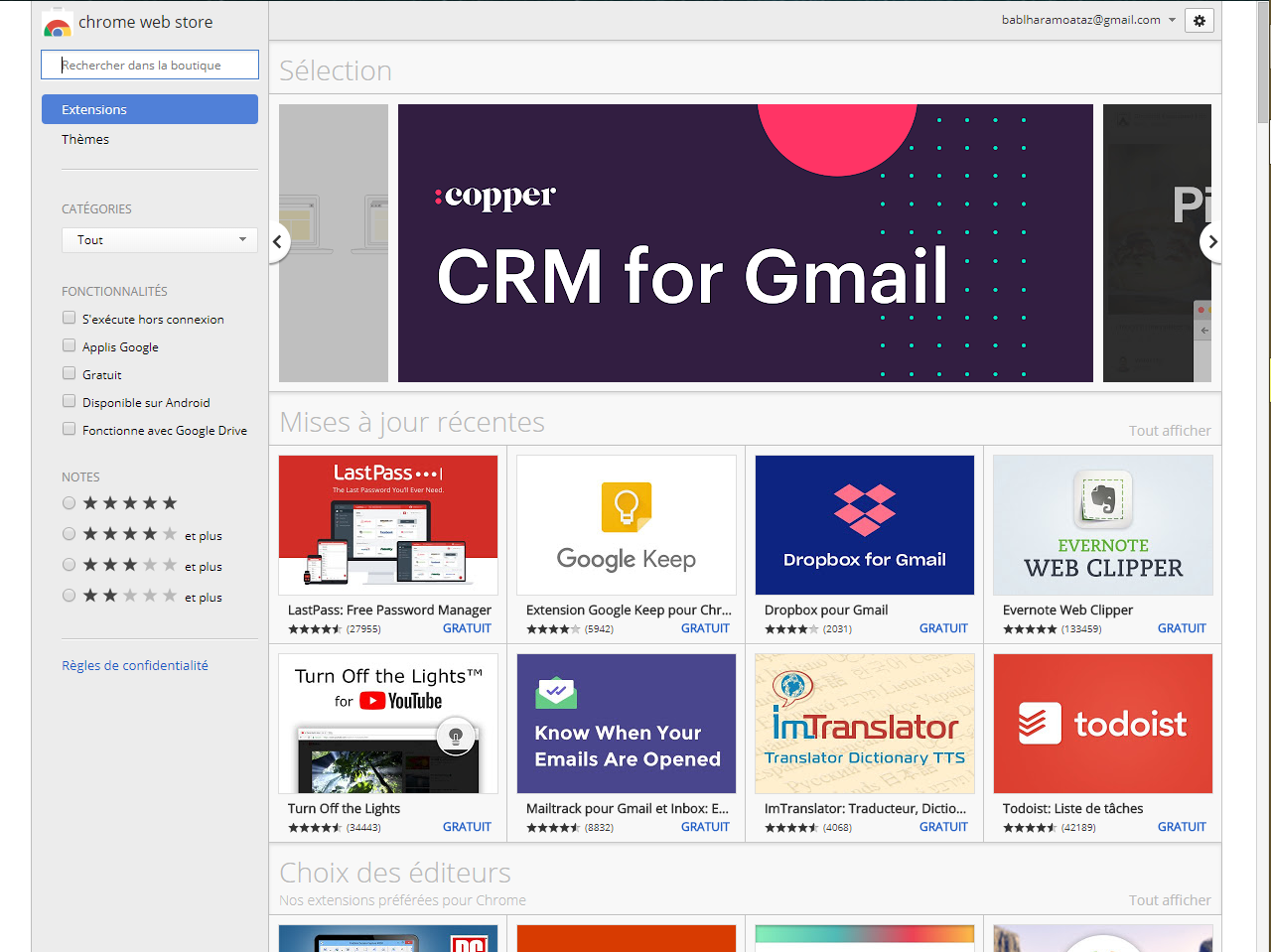This screenshot has width=1271, height=952.
Task: Click the Chrome Web Store logo icon
Action: tap(58, 25)
